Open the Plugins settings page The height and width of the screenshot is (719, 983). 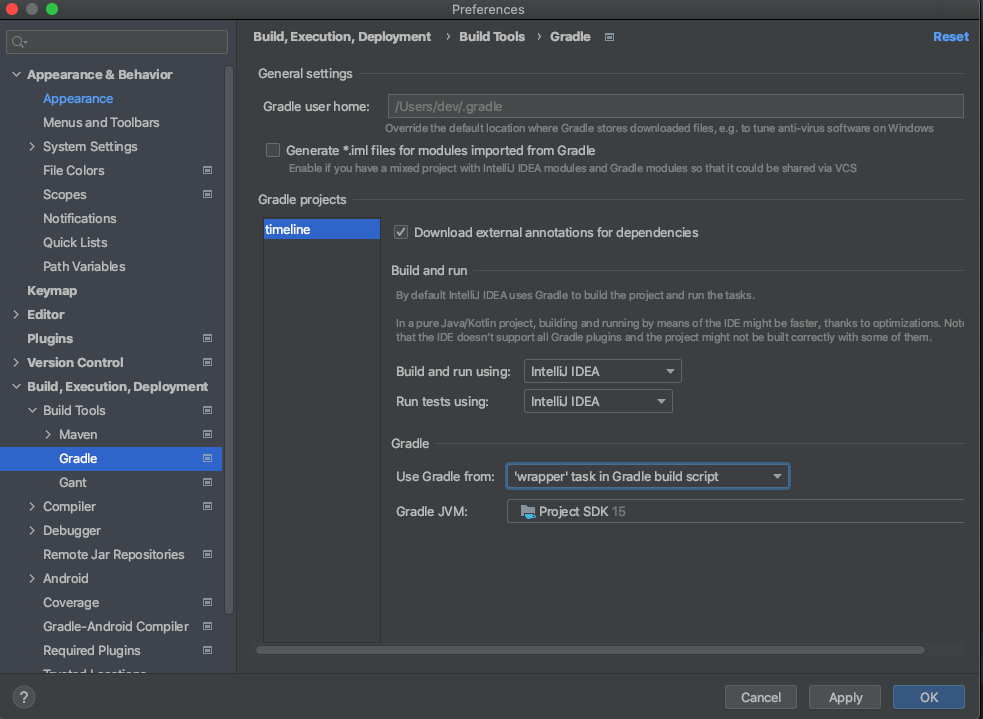50,339
